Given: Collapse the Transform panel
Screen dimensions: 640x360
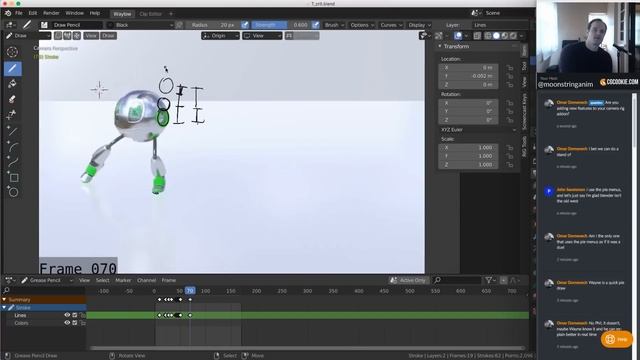Looking at the screenshot, I should coord(440,47).
